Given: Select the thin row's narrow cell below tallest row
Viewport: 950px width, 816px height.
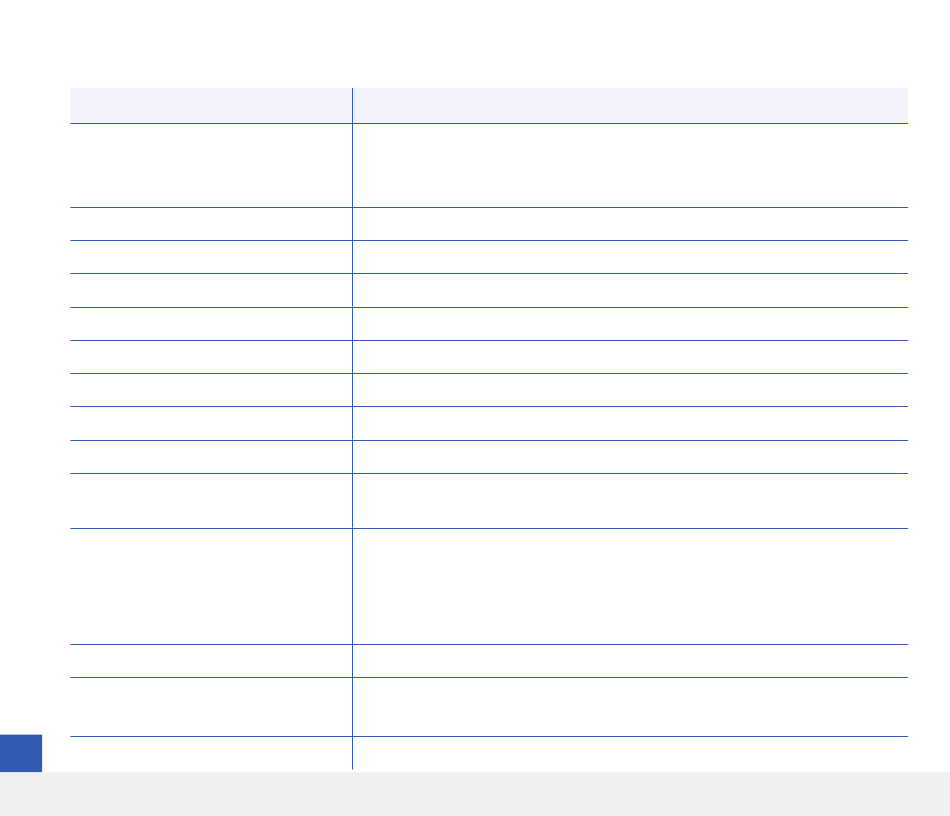Looking at the screenshot, I should click(211, 661).
